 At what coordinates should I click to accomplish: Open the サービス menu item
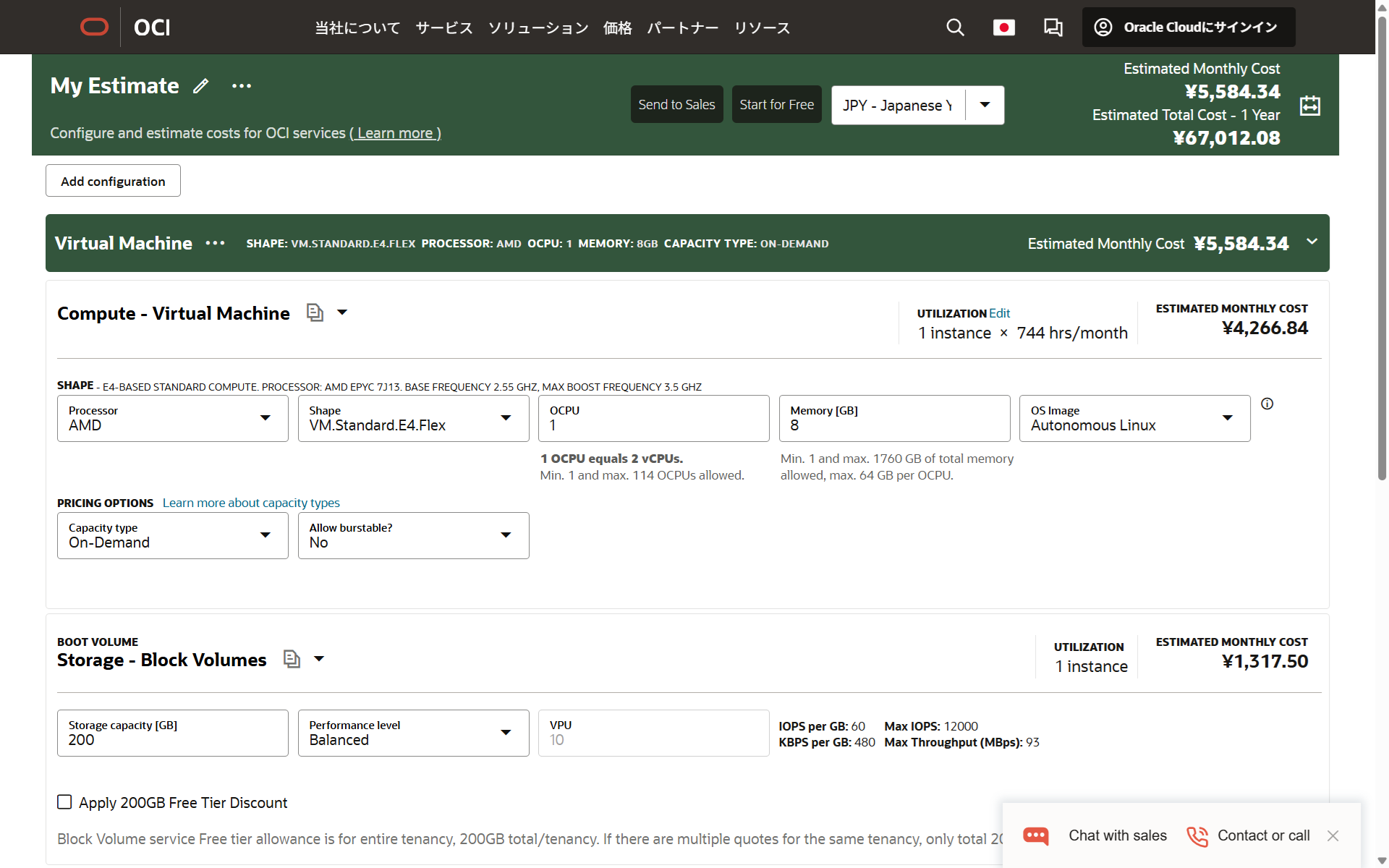click(x=443, y=27)
